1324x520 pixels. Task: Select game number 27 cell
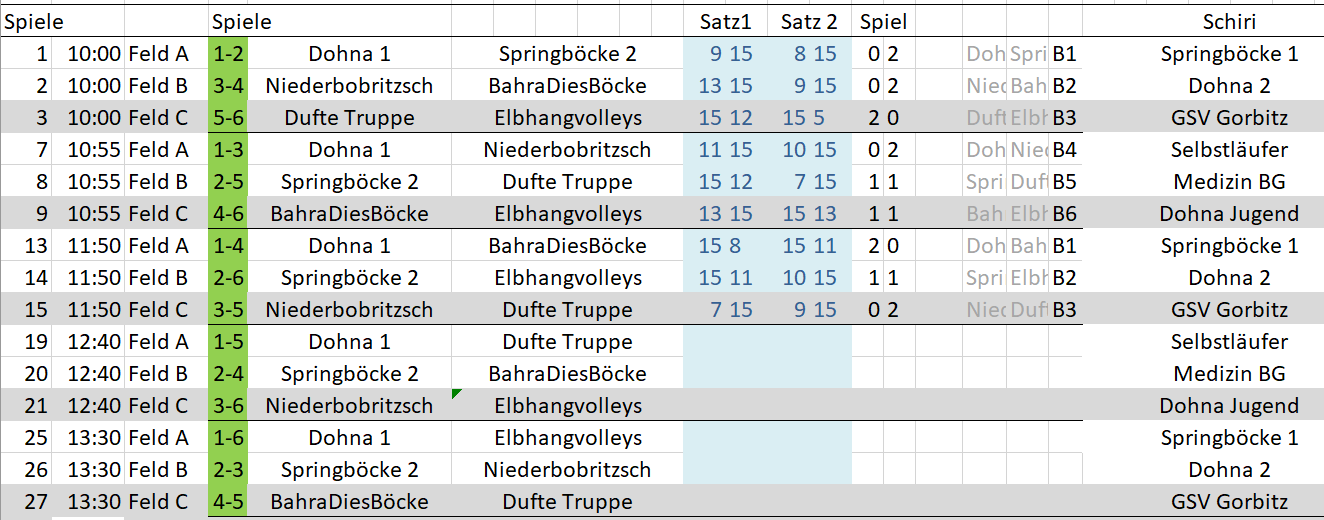(36, 502)
